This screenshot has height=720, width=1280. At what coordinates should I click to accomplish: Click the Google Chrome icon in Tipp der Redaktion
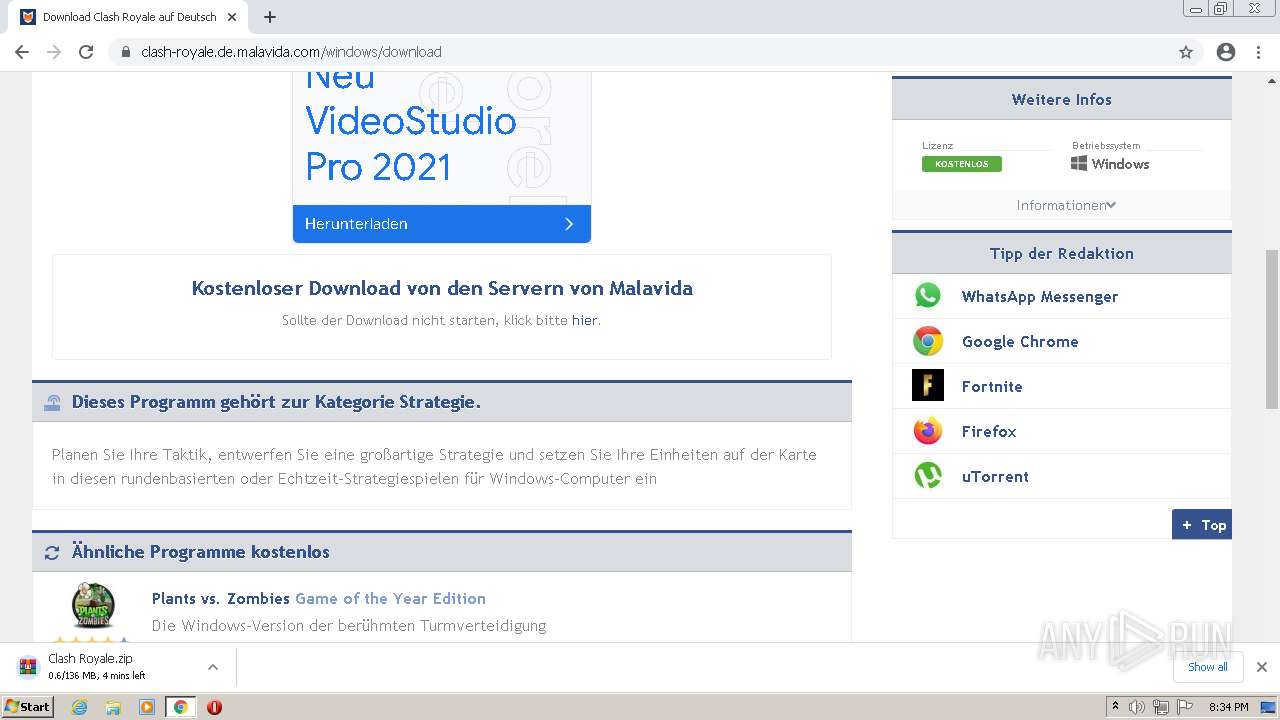point(928,341)
